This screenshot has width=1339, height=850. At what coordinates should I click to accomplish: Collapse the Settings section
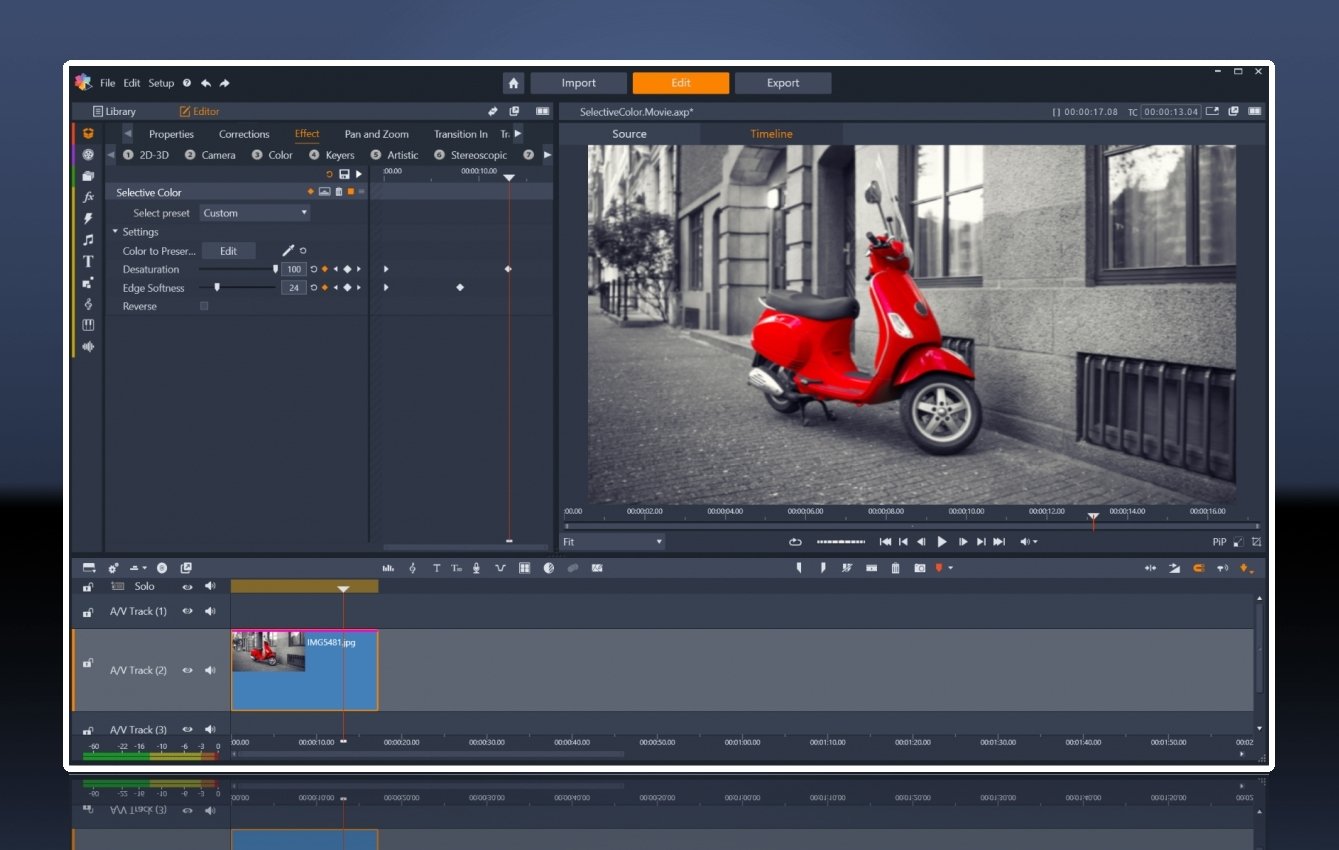pos(116,232)
